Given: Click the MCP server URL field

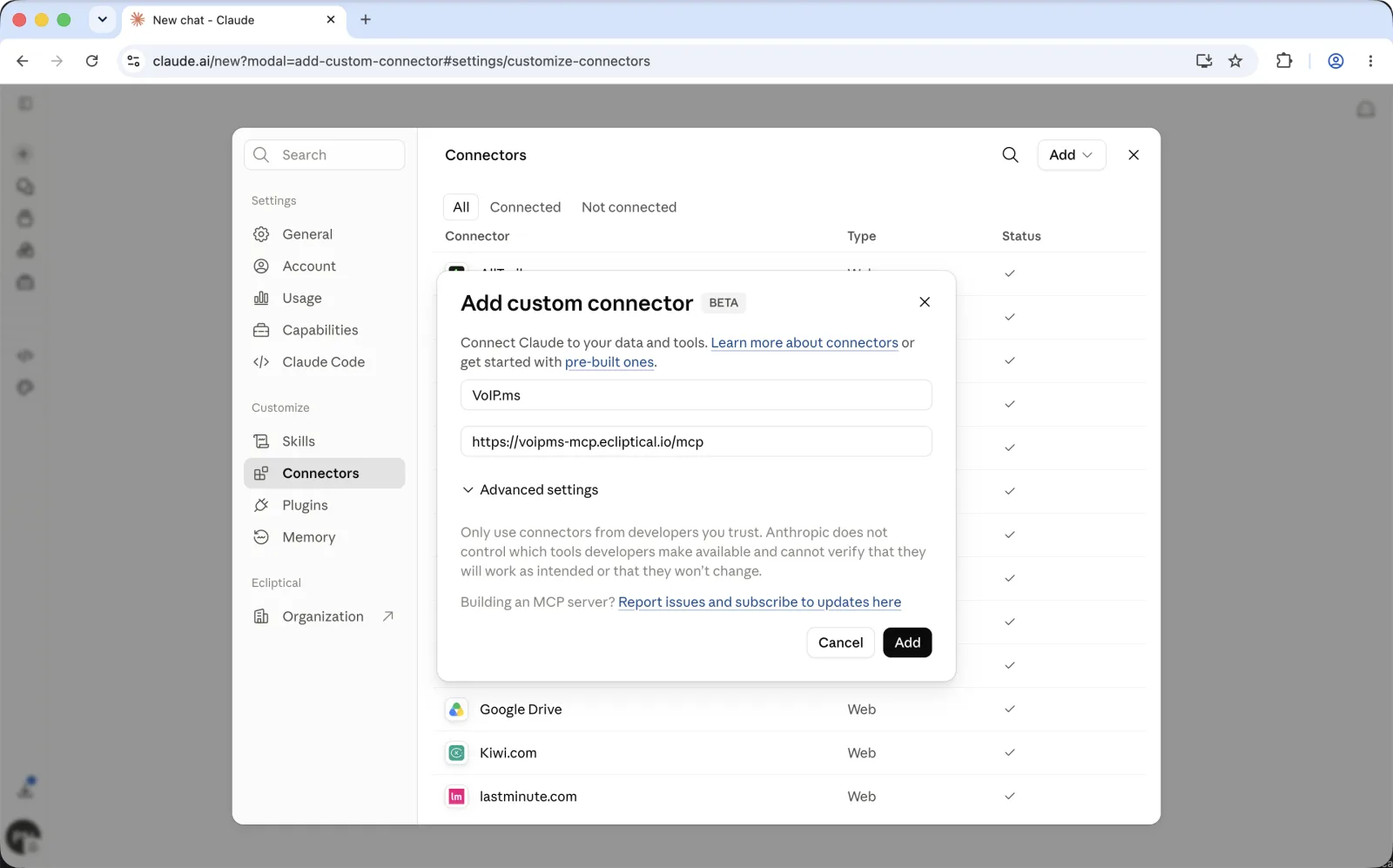Looking at the screenshot, I should tap(696, 441).
